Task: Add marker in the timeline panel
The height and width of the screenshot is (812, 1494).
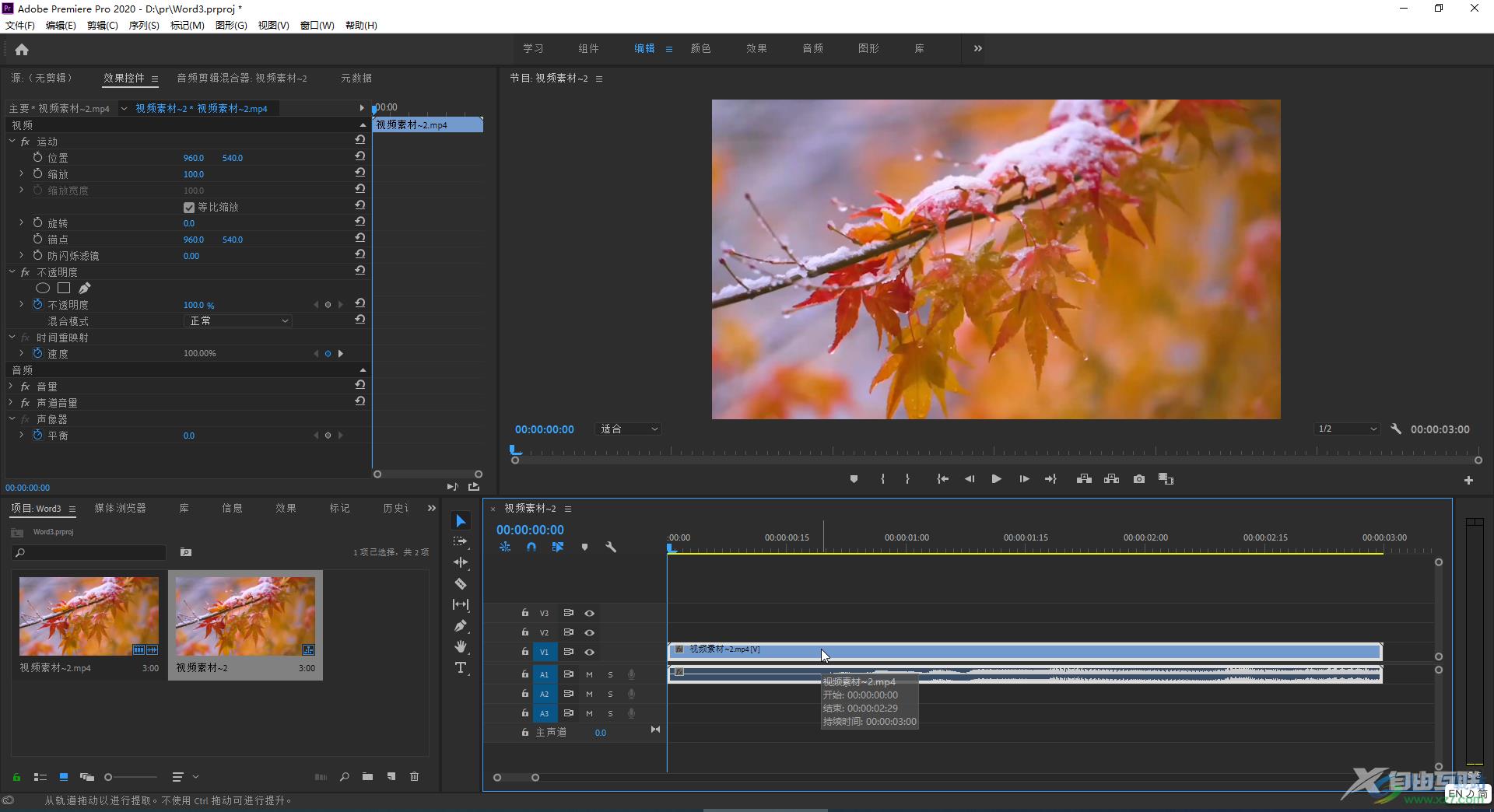Action: [584, 548]
